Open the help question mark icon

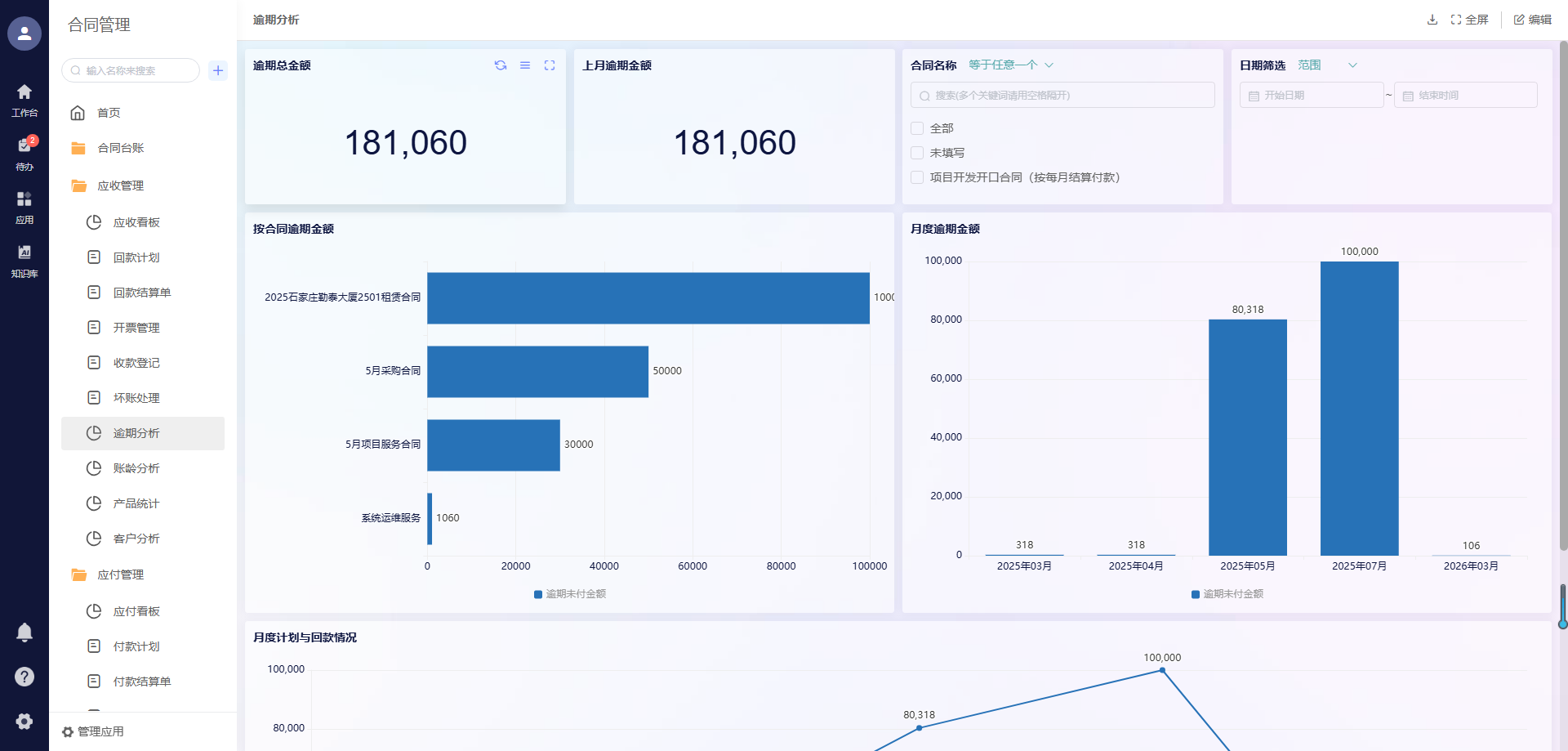tap(24, 677)
